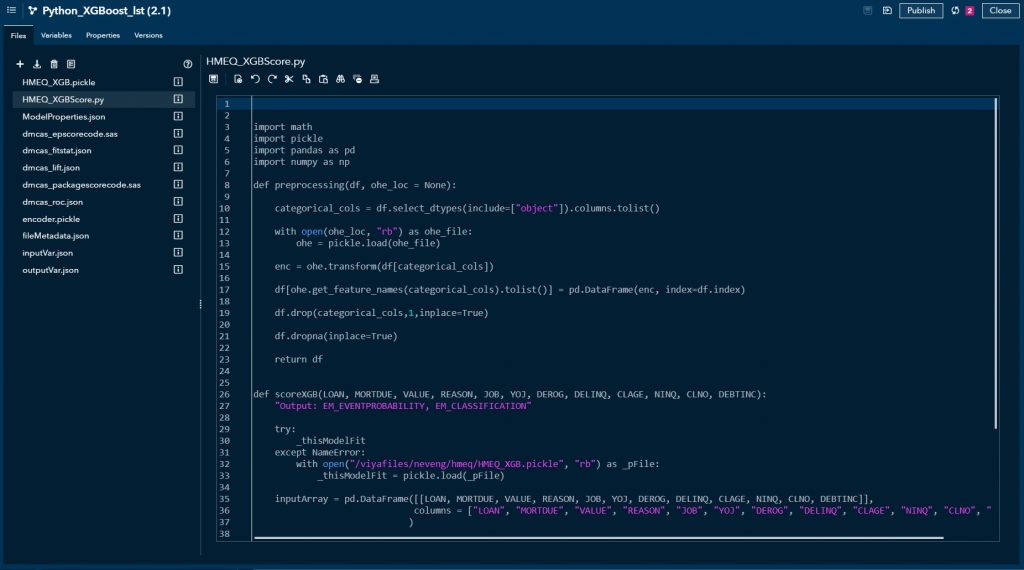Switch to the Variables tab

[56, 35]
